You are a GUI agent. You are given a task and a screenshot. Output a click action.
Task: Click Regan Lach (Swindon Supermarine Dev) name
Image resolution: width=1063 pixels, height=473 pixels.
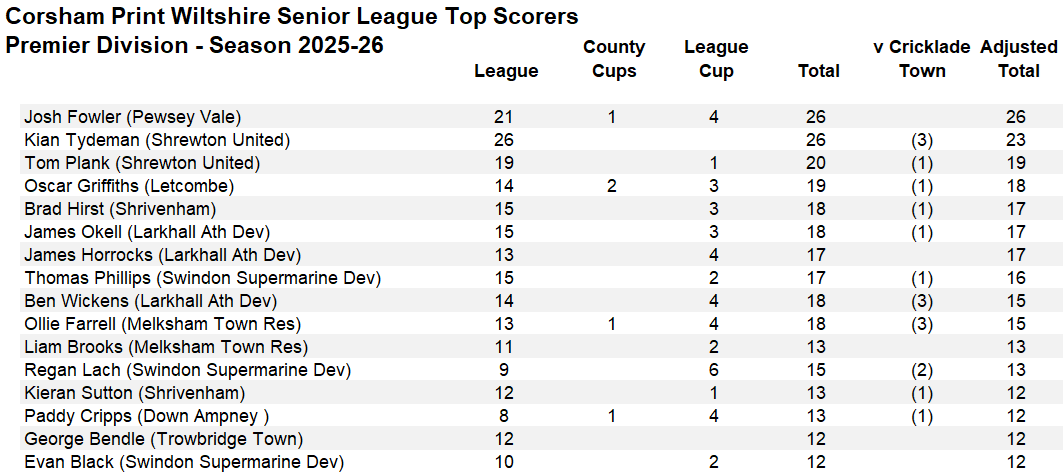pyautogui.click(x=188, y=371)
